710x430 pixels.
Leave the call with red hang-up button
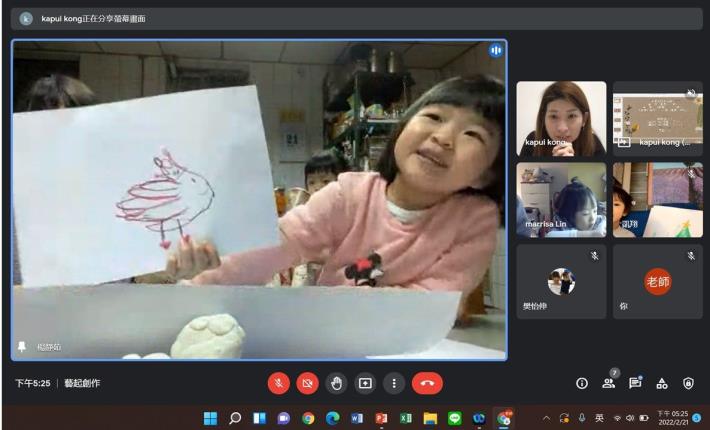click(427, 383)
